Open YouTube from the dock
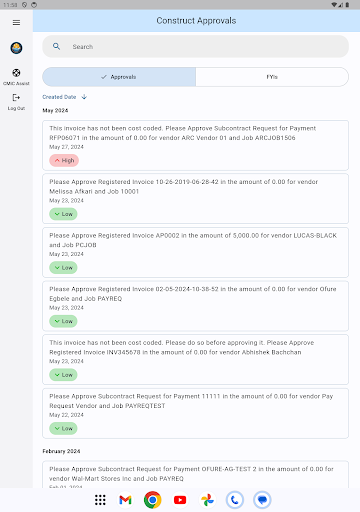This screenshot has width=360, height=512. coord(180,500)
